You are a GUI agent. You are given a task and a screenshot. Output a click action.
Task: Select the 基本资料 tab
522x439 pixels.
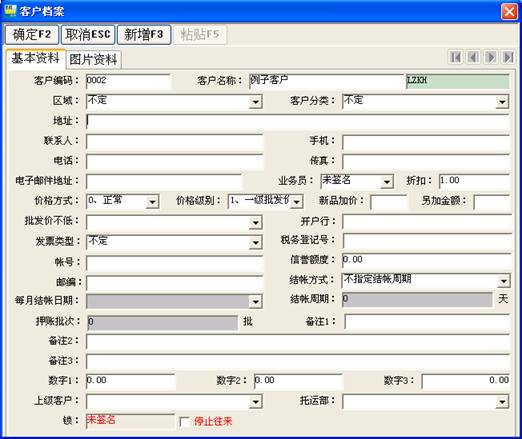[35, 58]
